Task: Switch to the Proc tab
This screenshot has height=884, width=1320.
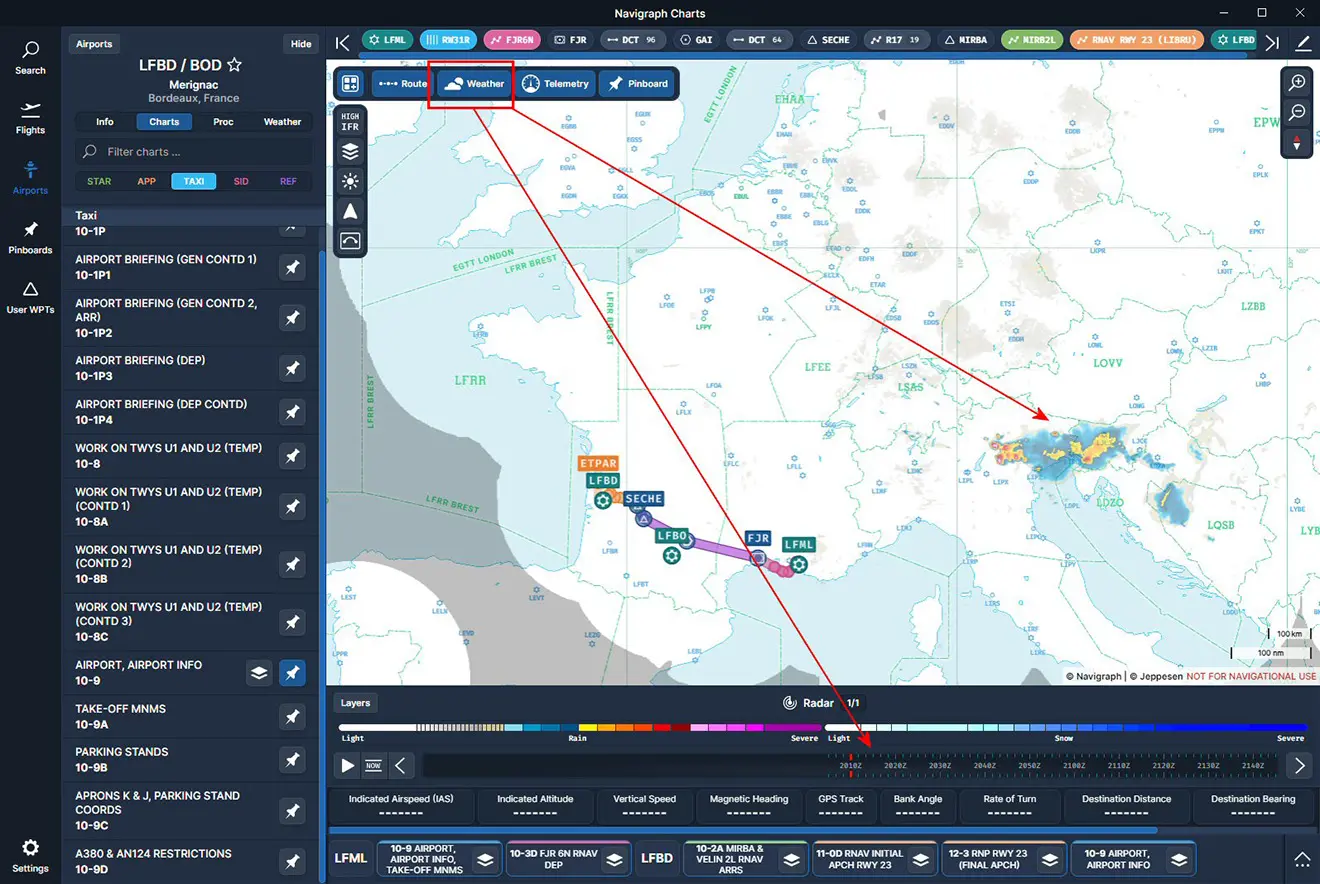Action: tap(223, 122)
